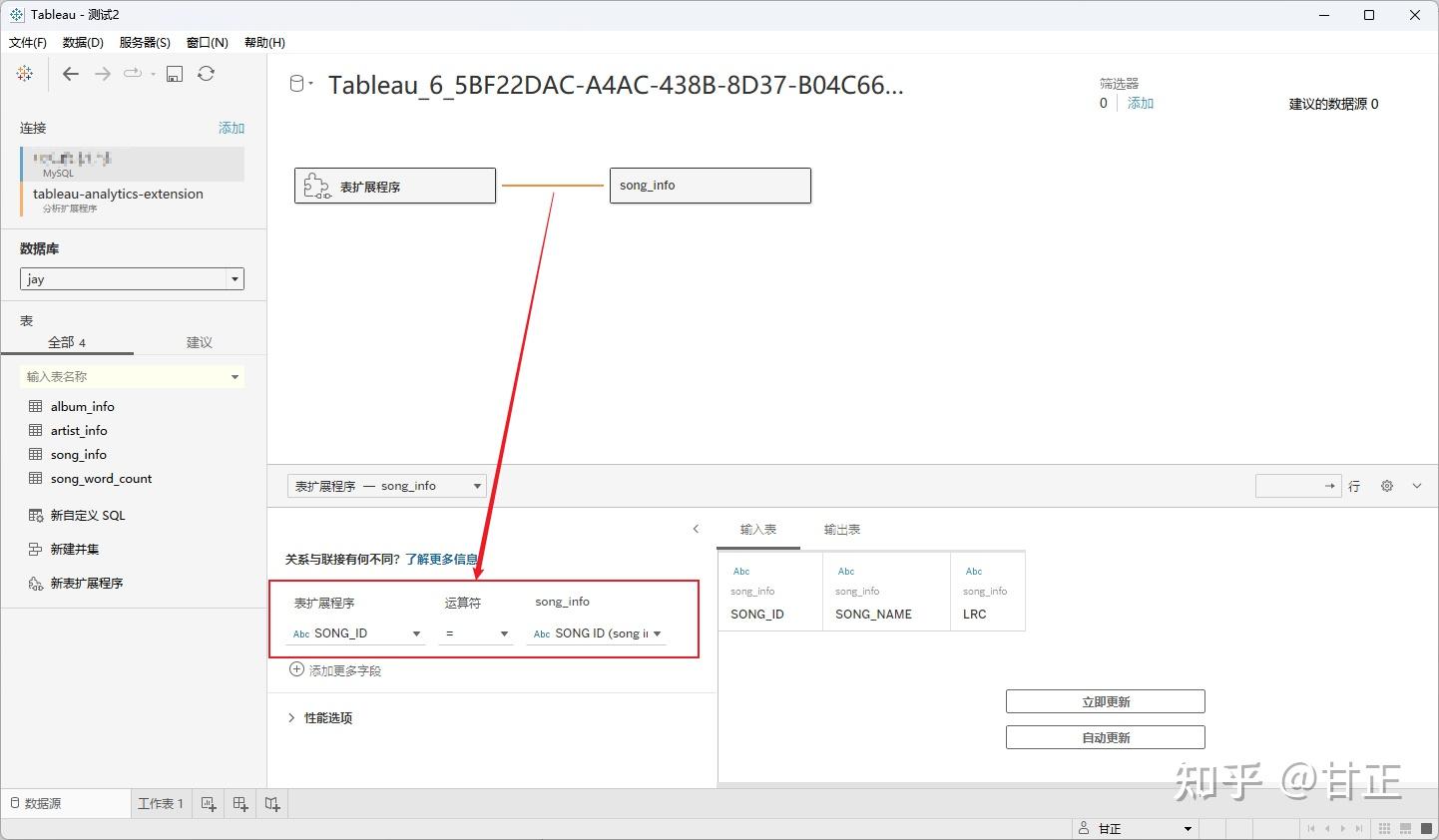
Task: Open the start page via the Tableau logo
Action: coord(24,73)
